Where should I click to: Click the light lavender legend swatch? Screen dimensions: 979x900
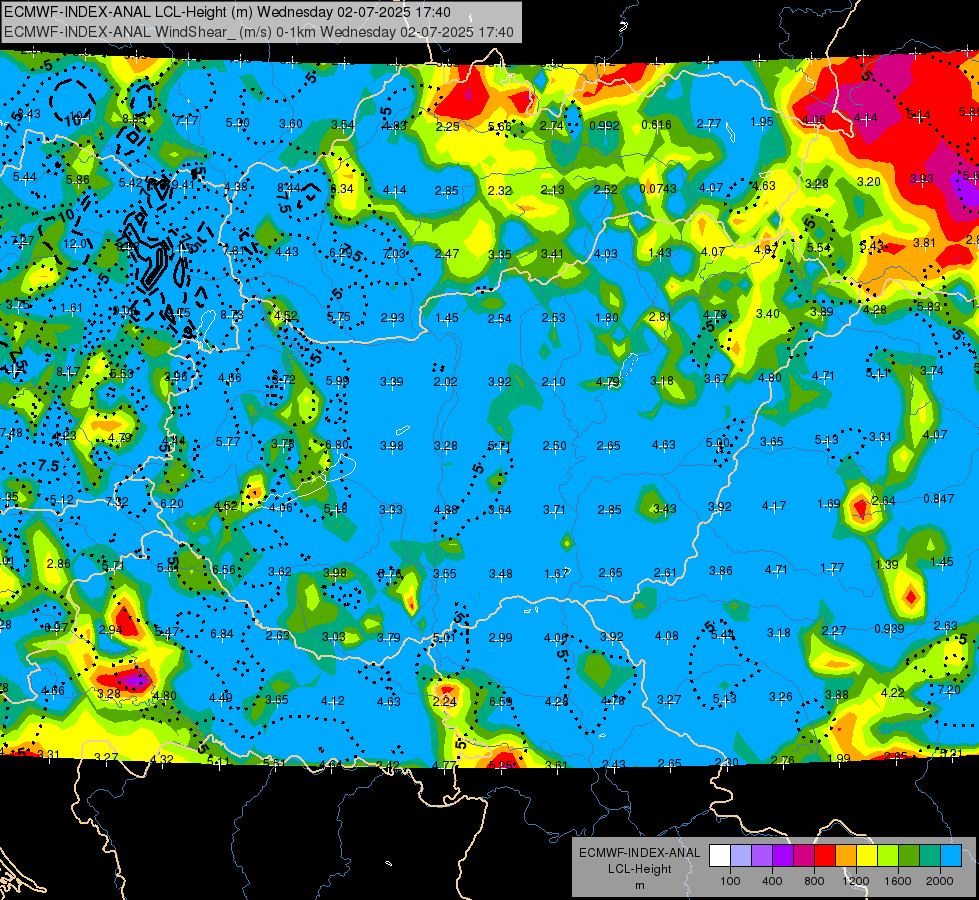point(741,856)
